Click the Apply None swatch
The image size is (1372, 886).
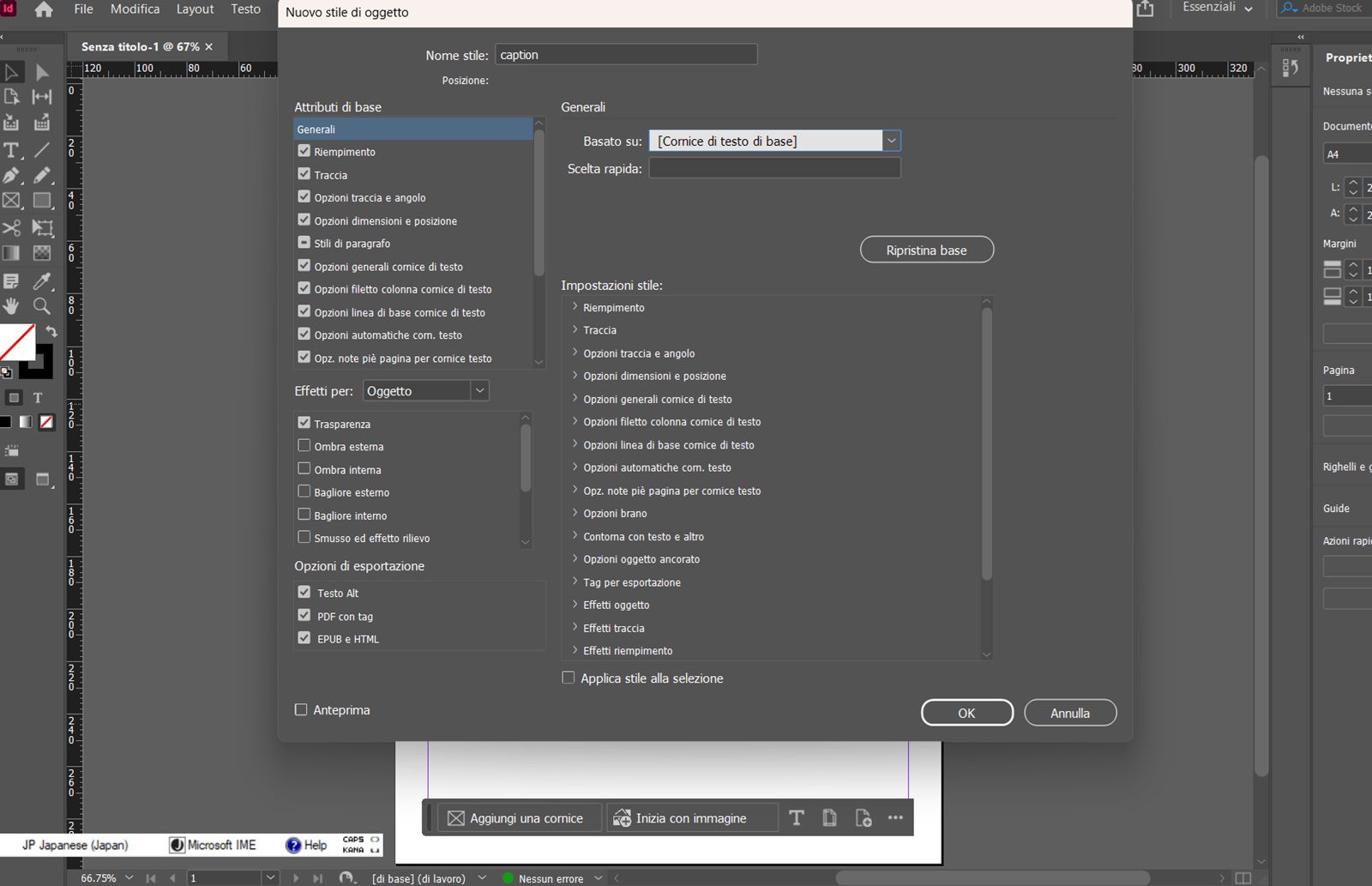(46, 421)
